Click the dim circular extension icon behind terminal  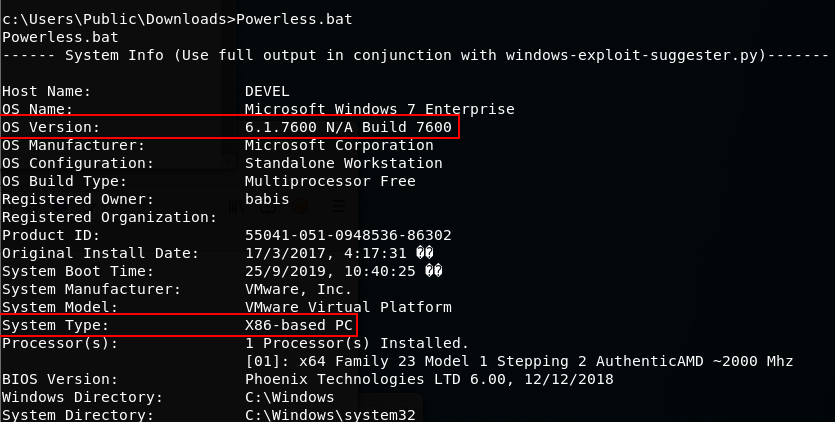click(x=301, y=206)
